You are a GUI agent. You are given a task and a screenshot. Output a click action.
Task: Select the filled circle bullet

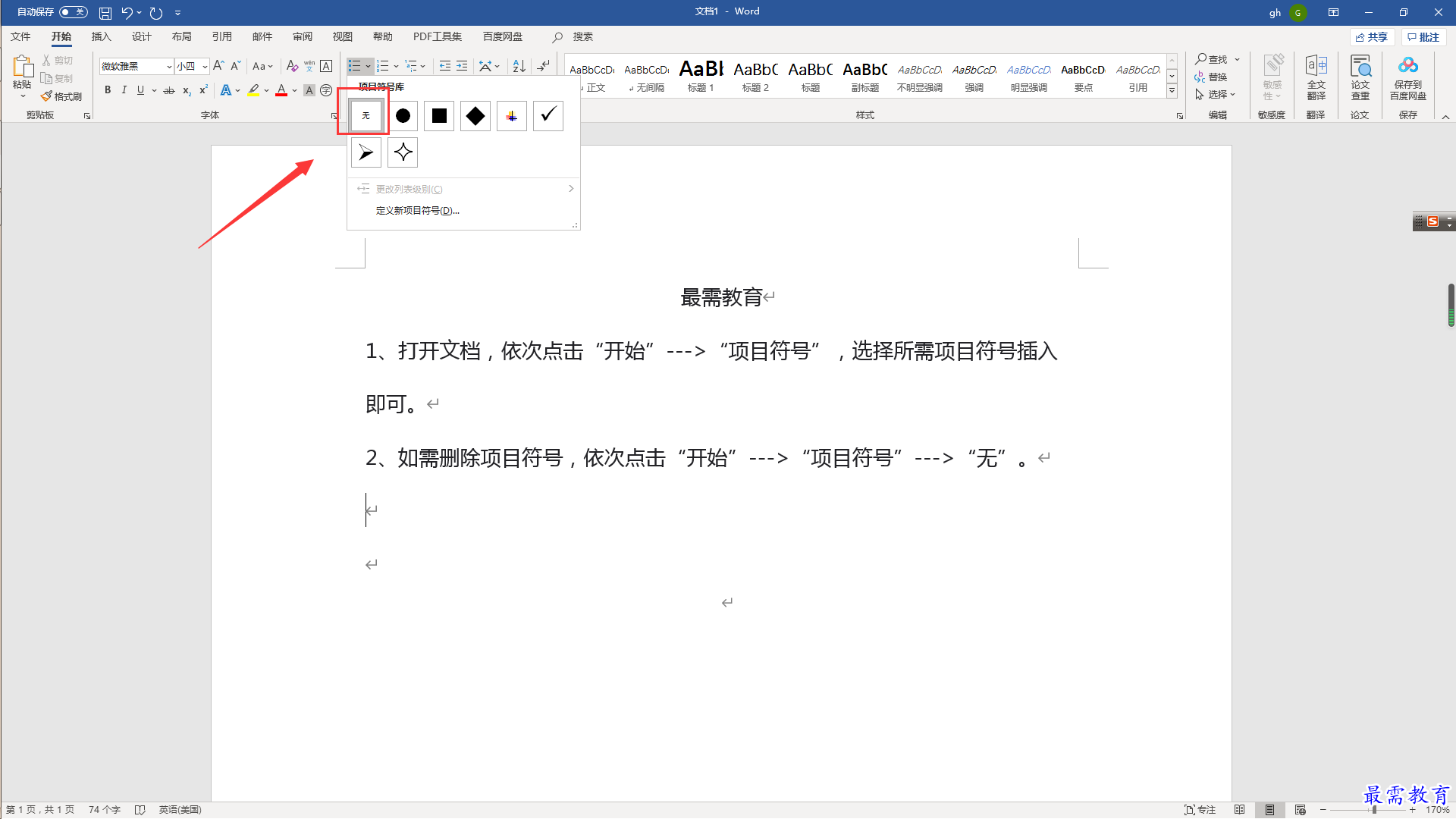pos(403,116)
